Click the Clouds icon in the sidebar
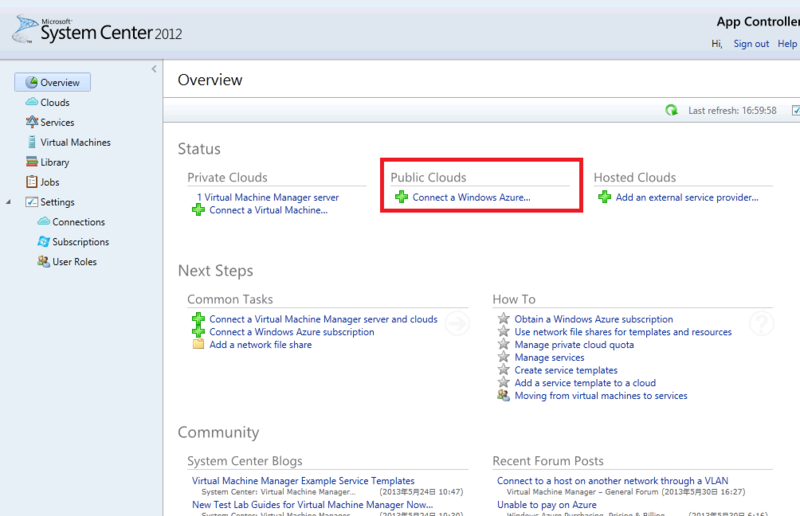Image resolution: width=800 pixels, height=516 pixels. coord(32,102)
